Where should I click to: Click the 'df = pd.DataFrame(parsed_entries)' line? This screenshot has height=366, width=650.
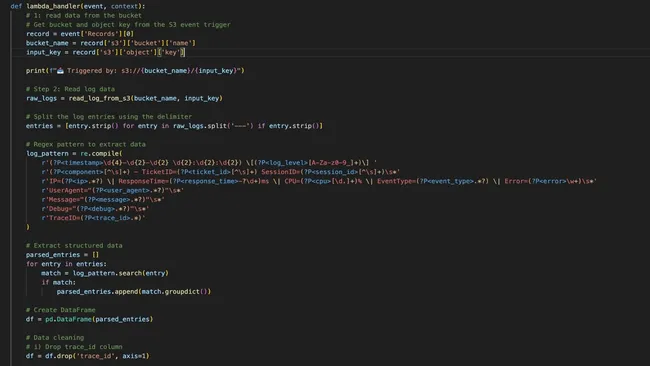(90, 319)
